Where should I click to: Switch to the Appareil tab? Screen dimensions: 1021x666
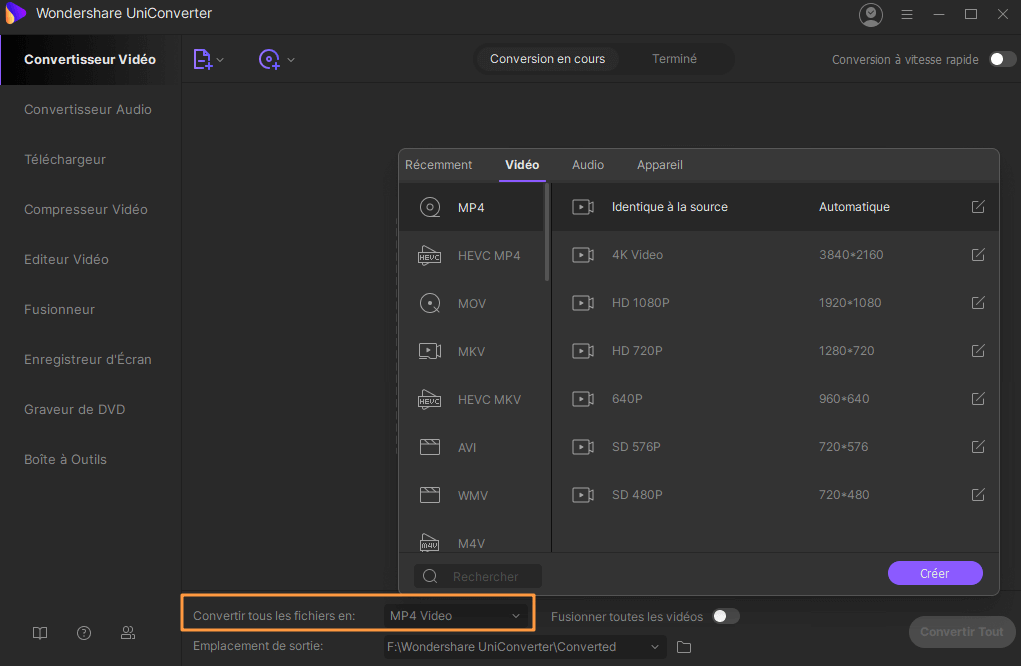660,165
